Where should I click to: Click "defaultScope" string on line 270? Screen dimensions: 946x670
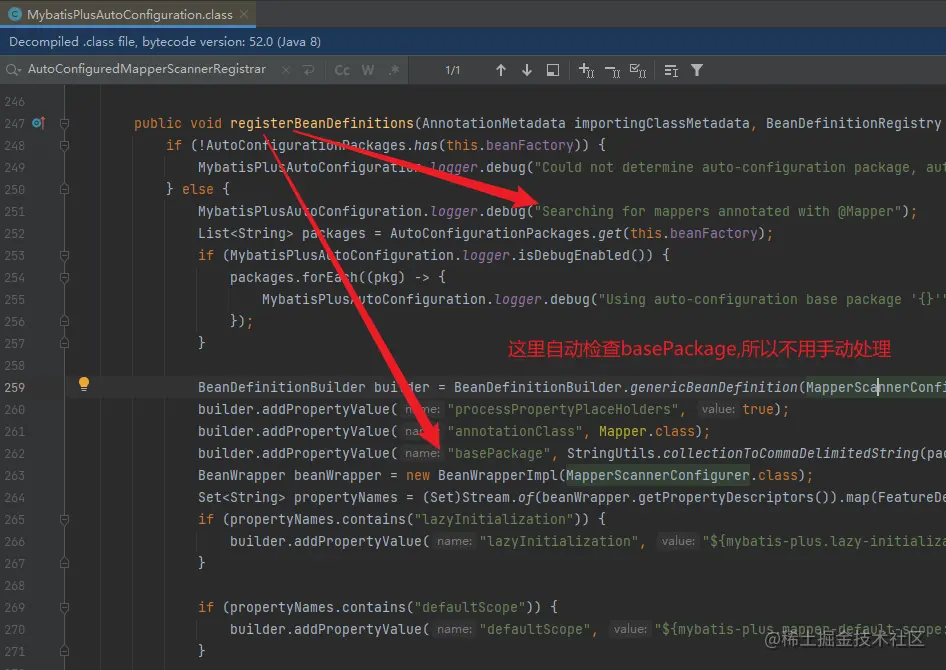tap(535, 629)
